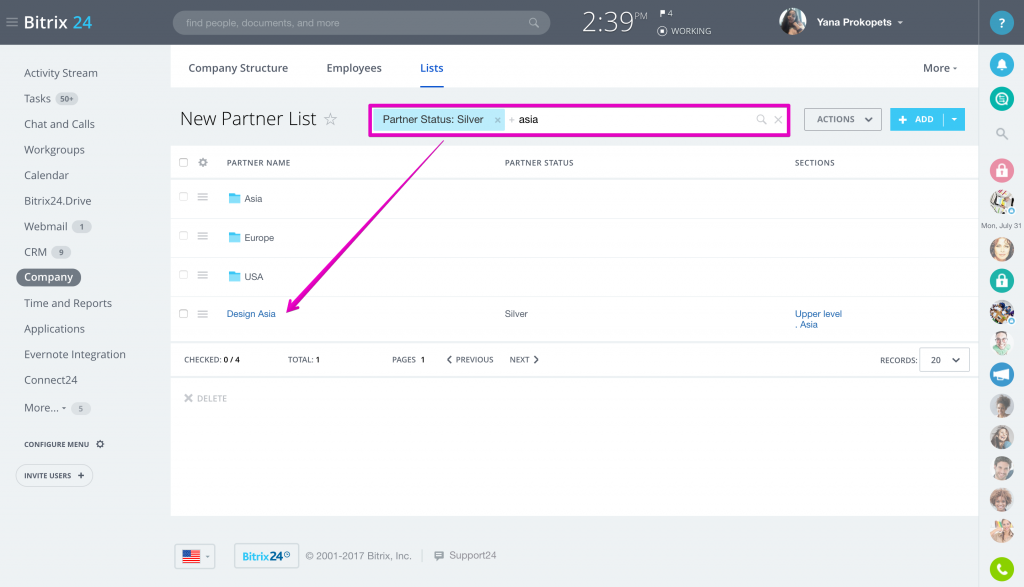Screen dimensions: 1024x587
Task: Check the Europe row checkbox
Action: (x=184, y=236)
